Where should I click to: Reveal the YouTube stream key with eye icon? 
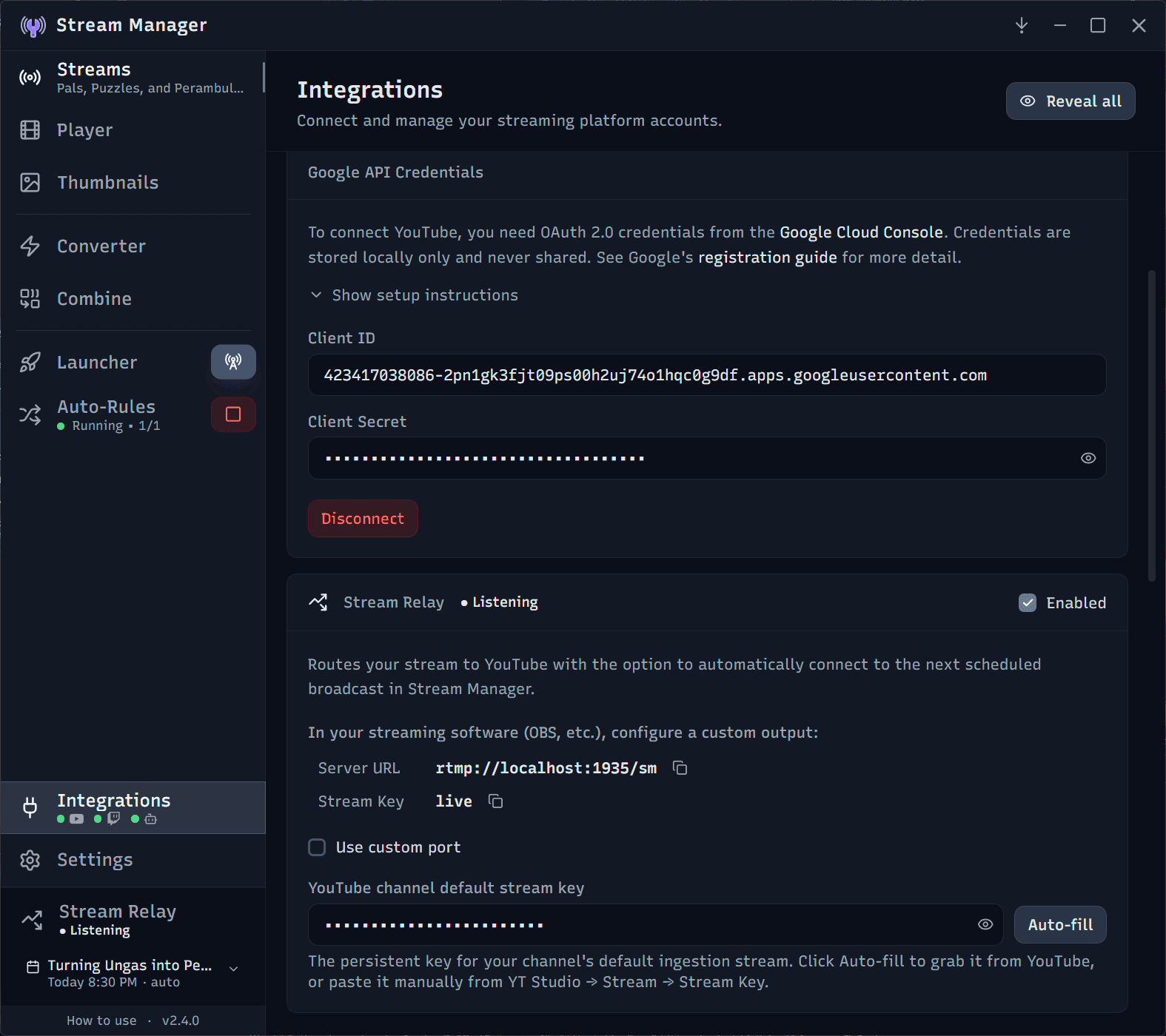tap(985, 924)
